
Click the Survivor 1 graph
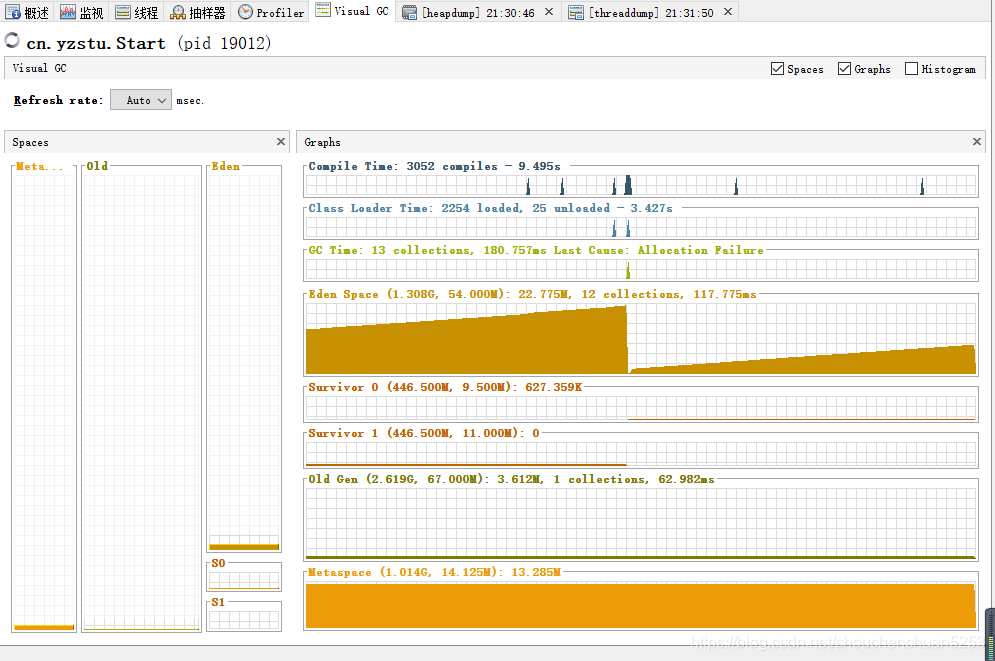[641, 454]
